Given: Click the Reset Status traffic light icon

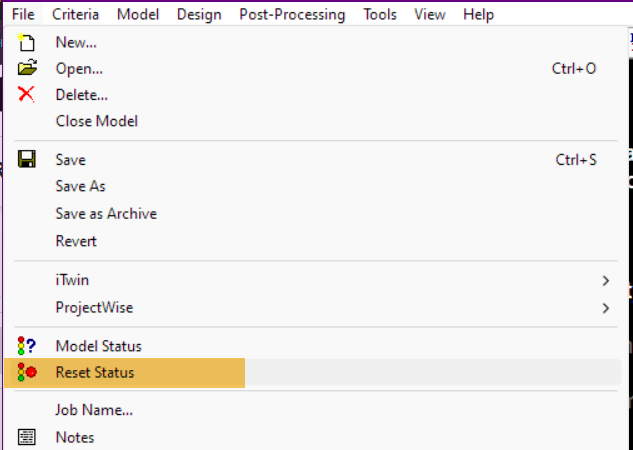Looking at the screenshot, I should tap(27, 373).
